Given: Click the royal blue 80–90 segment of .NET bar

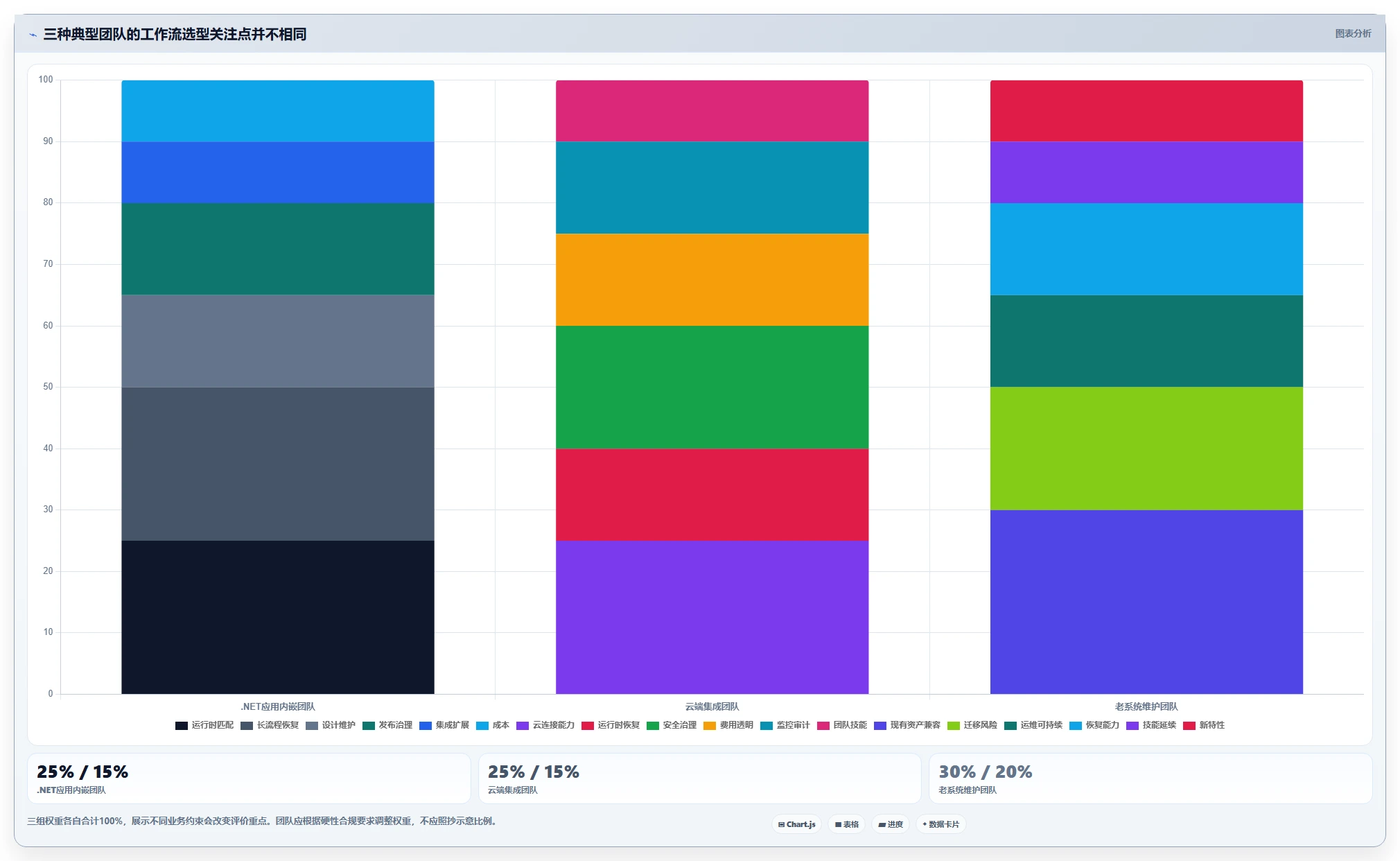Looking at the screenshot, I should click(278, 173).
